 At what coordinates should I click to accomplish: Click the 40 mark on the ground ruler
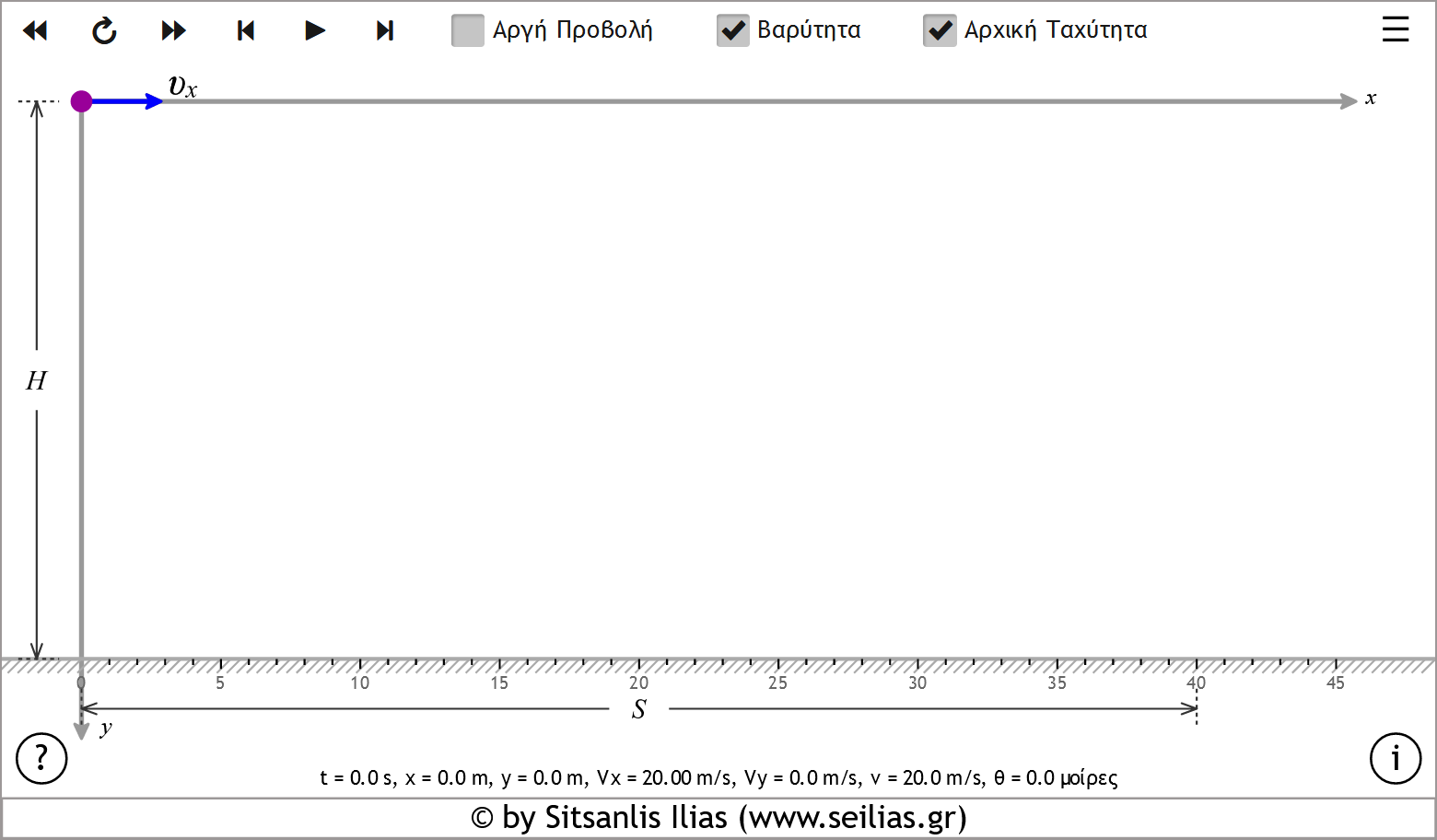(x=1196, y=682)
